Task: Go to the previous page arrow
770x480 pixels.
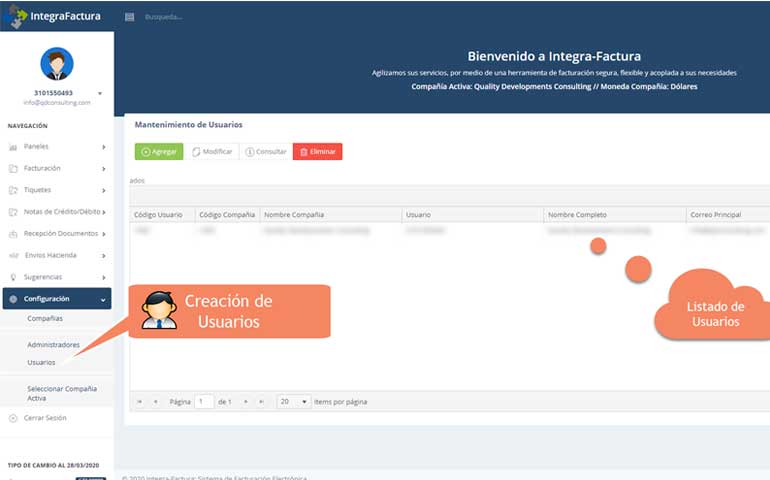Action: click(156, 402)
